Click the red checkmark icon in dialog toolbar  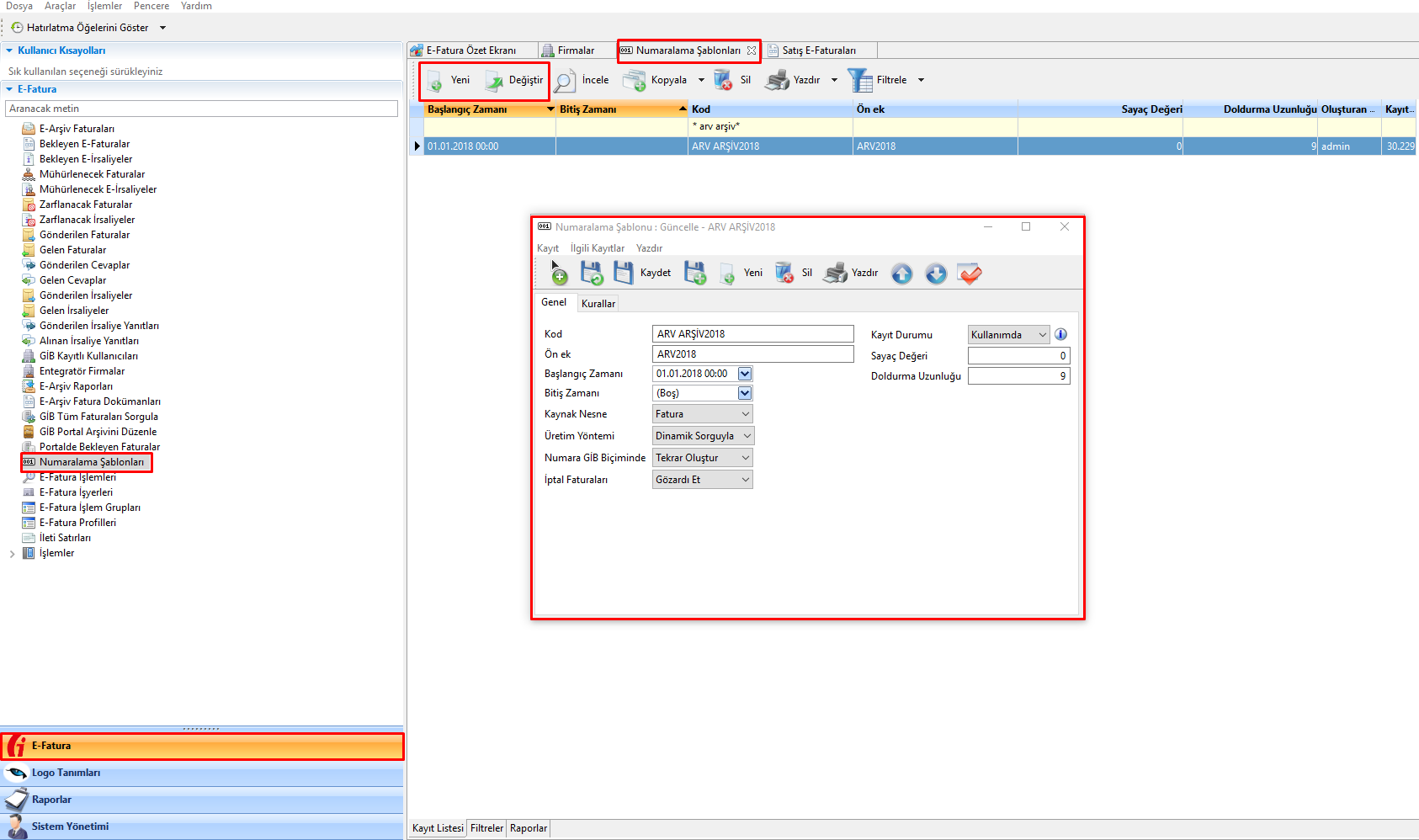coord(970,274)
